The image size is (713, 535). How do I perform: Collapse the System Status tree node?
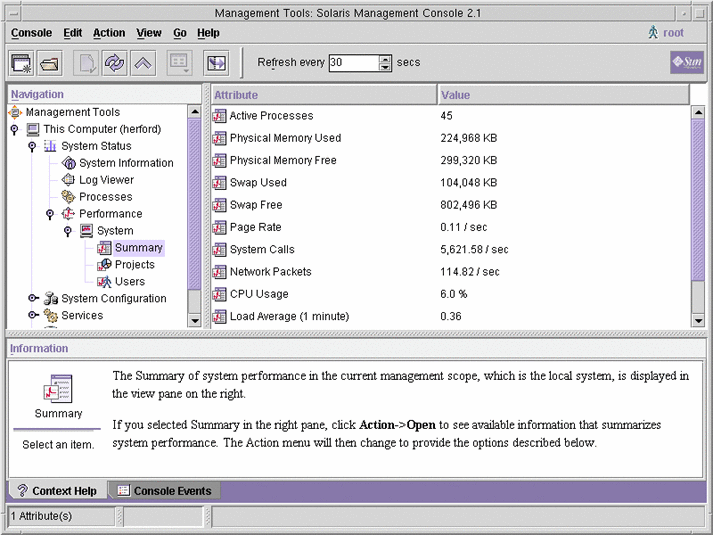tap(32, 146)
